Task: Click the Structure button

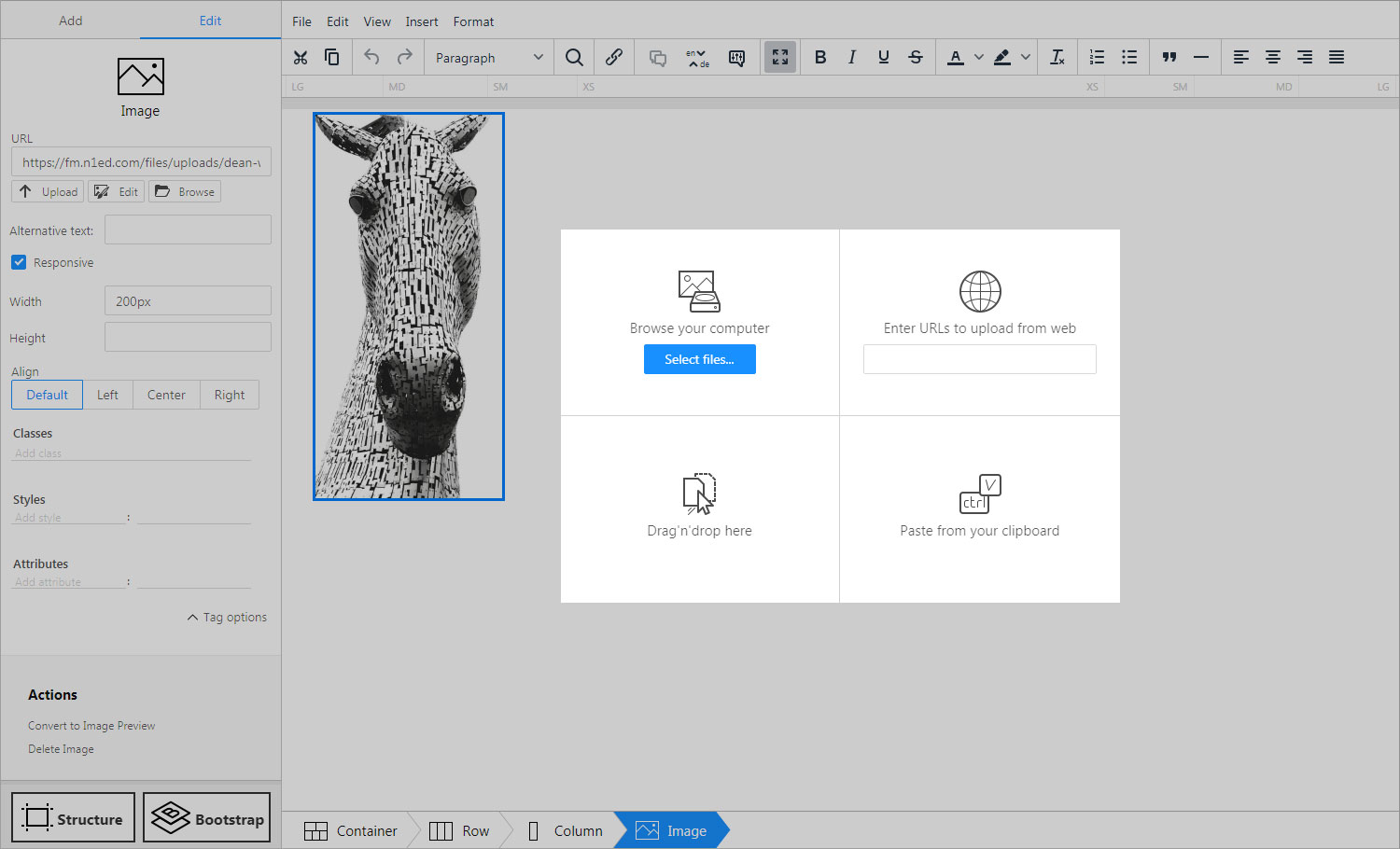Action: (x=73, y=817)
